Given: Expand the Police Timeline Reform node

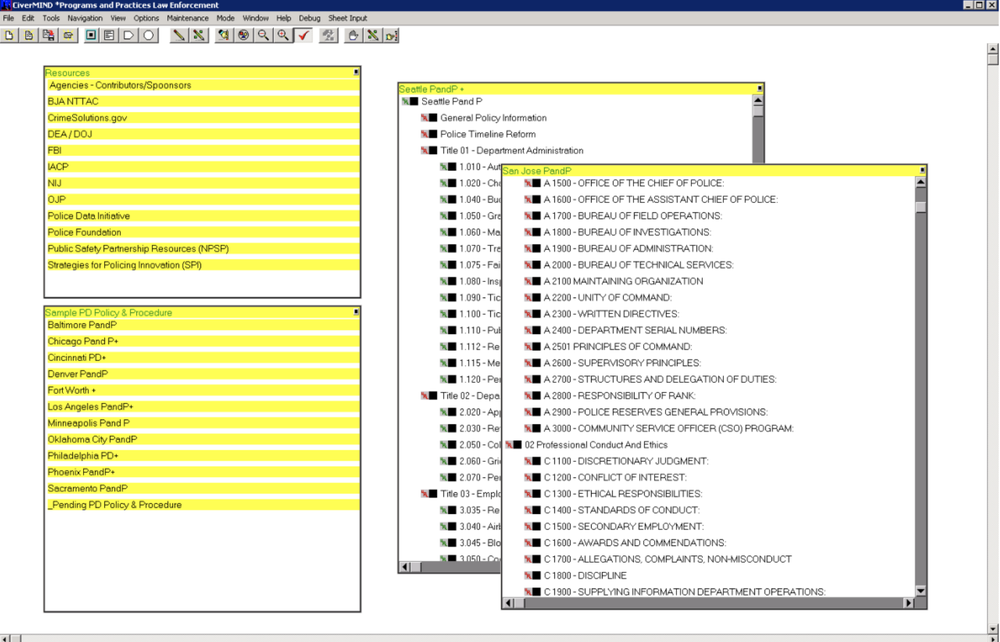Looking at the screenshot, I should [424, 134].
